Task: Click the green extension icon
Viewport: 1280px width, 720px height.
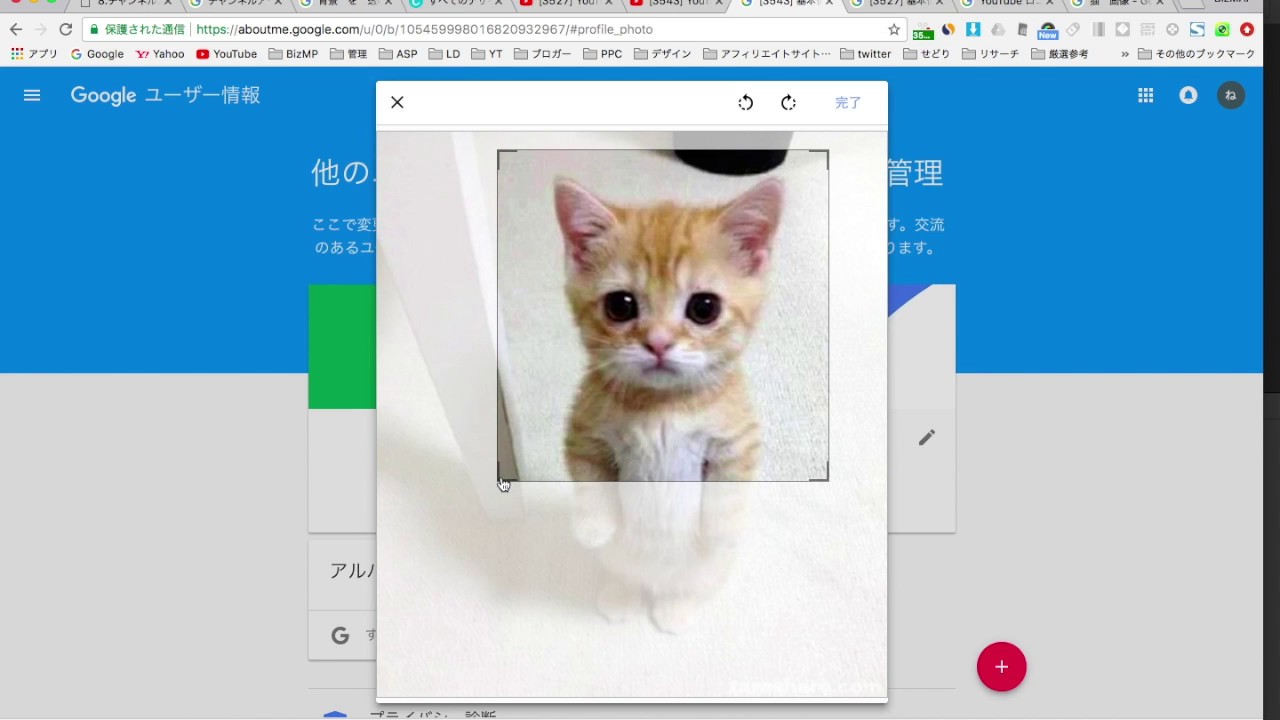Action: (1222, 30)
